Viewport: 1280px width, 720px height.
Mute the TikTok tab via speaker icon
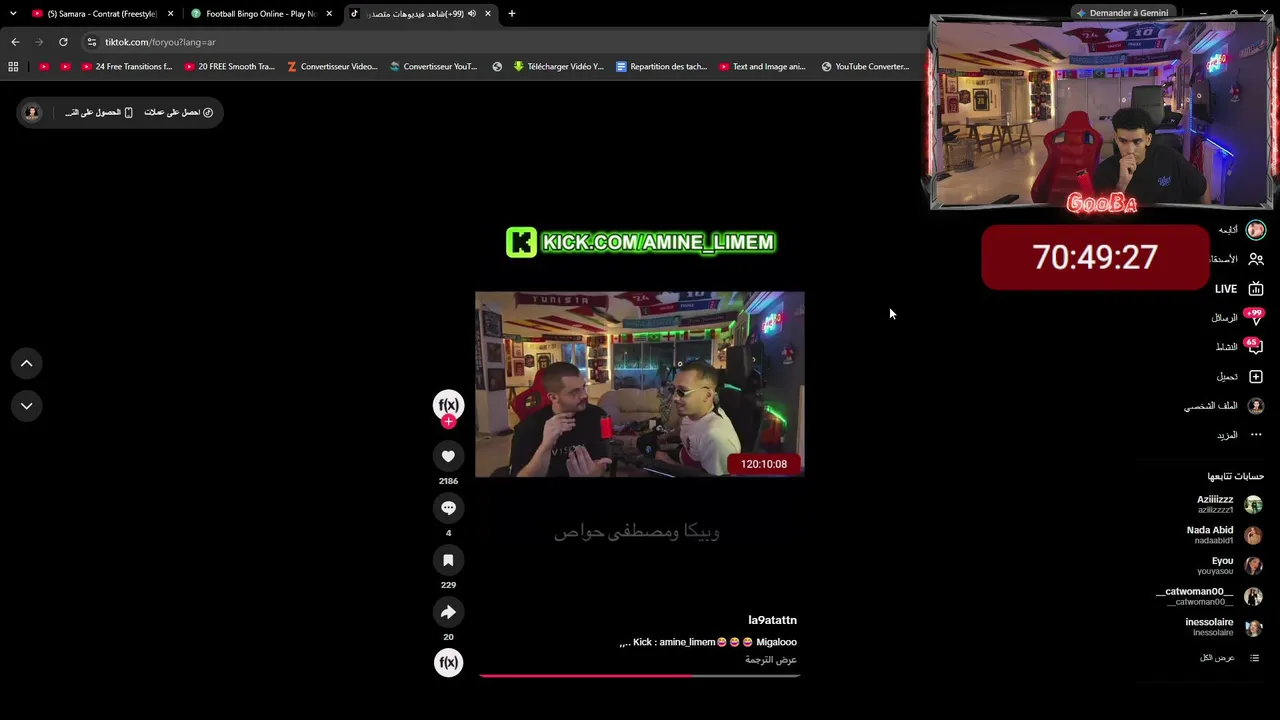pyautogui.click(x=472, y=14)
